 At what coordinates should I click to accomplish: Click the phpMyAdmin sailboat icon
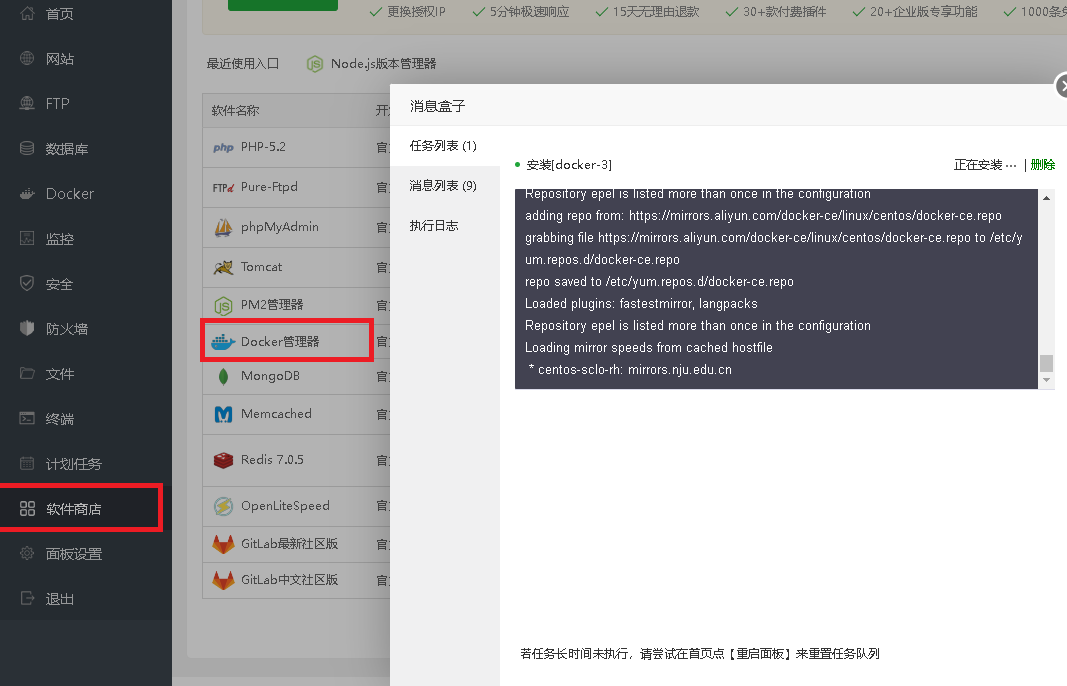point(223,227)
